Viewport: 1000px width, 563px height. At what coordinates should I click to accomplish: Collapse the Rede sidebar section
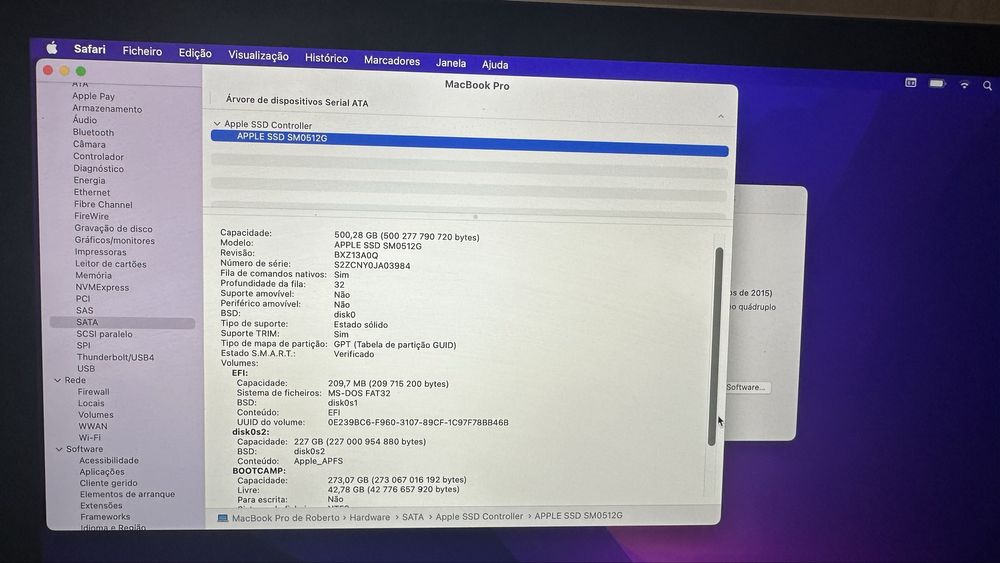point(57,380)
